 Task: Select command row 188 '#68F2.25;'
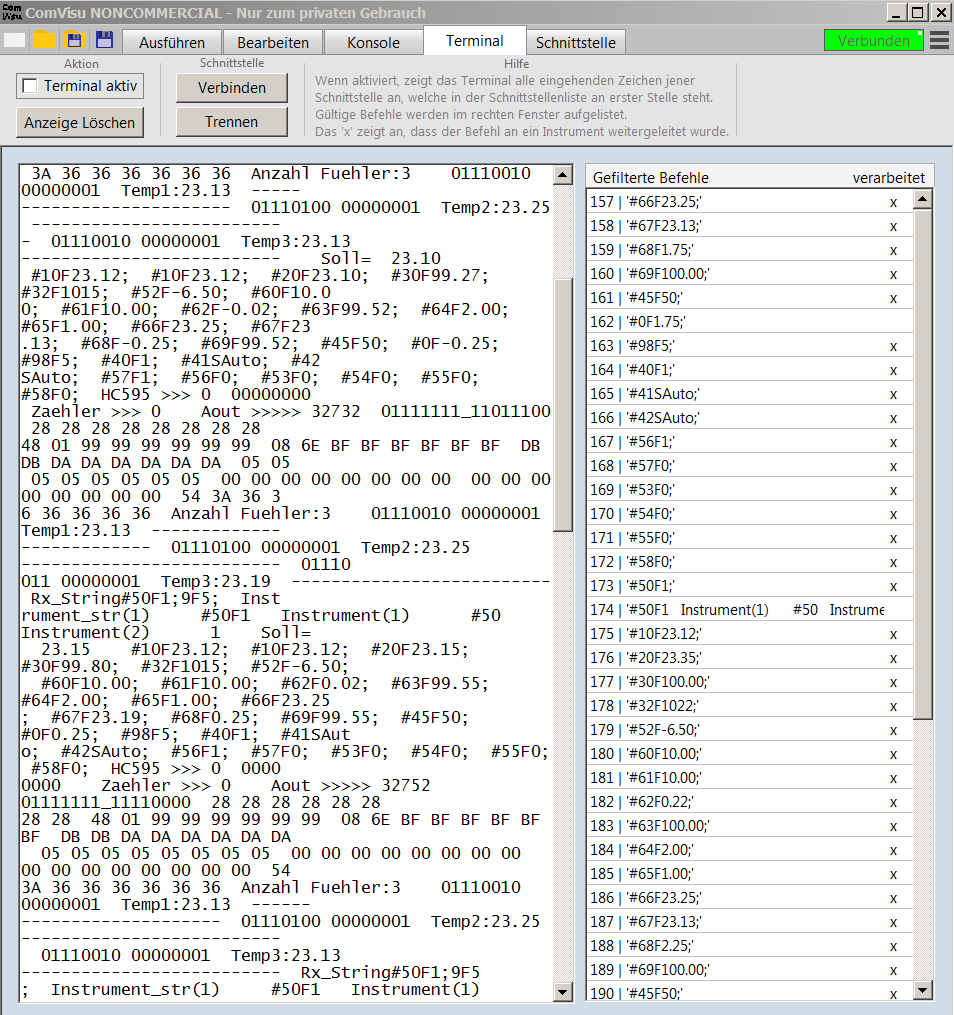(x=749, y=946)
